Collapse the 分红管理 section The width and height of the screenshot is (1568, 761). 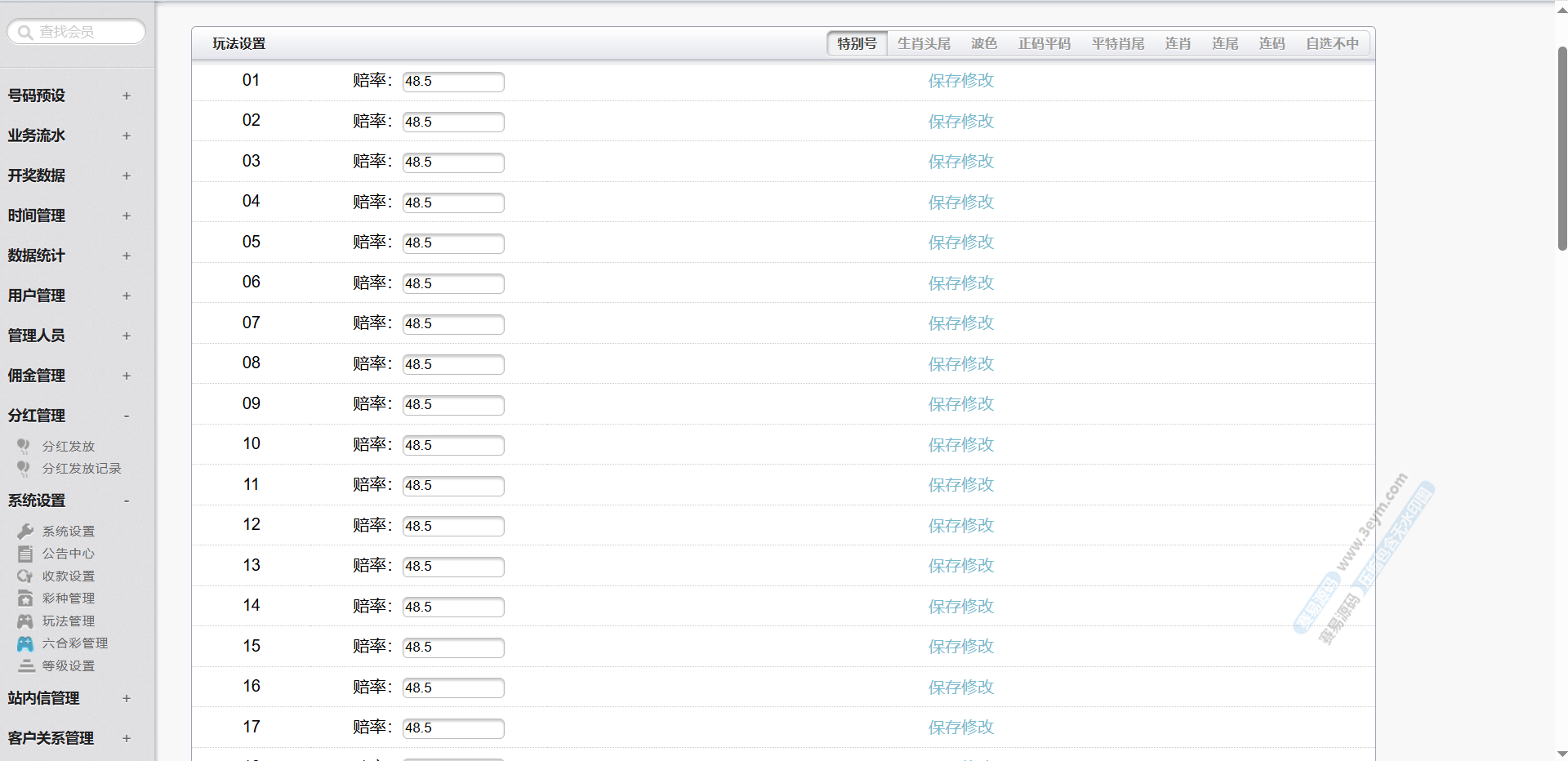[126, 416]
